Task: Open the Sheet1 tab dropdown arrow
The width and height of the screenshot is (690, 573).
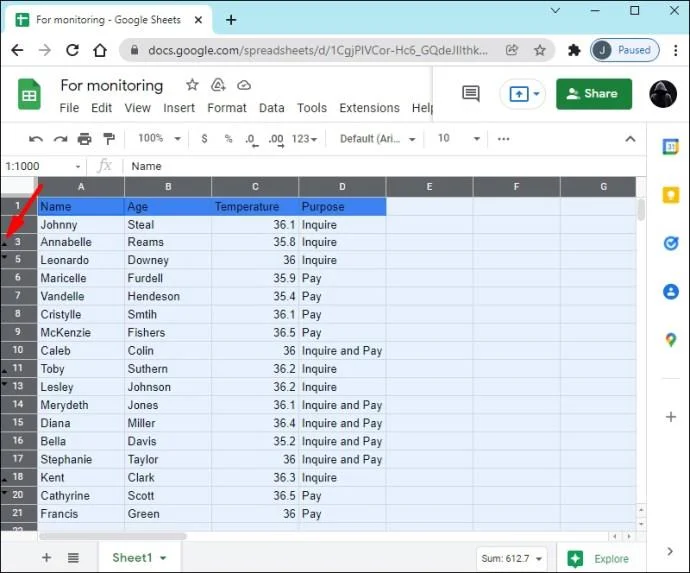Action: click(163, 558)
